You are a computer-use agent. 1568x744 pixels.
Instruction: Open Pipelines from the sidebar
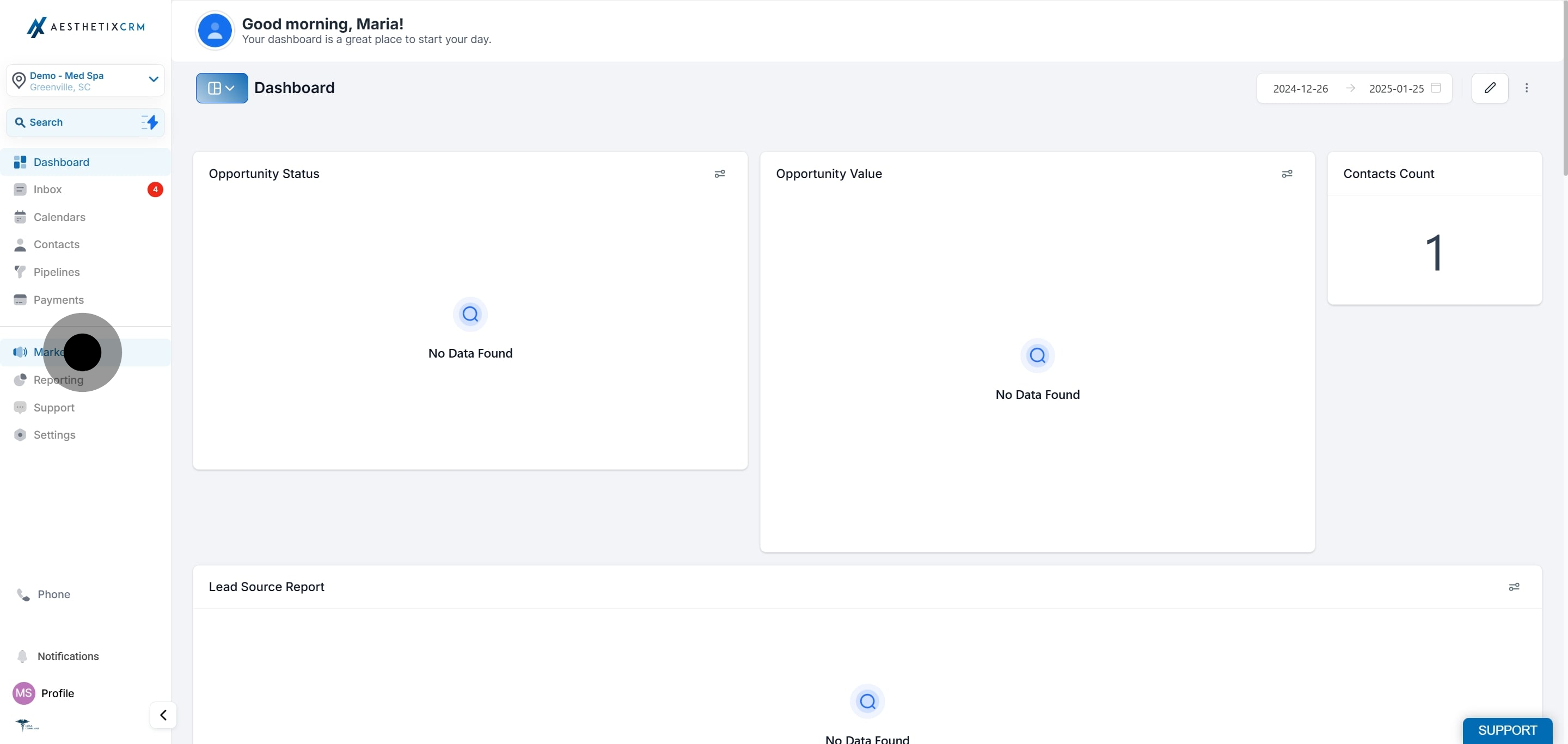tap(57, 272)
